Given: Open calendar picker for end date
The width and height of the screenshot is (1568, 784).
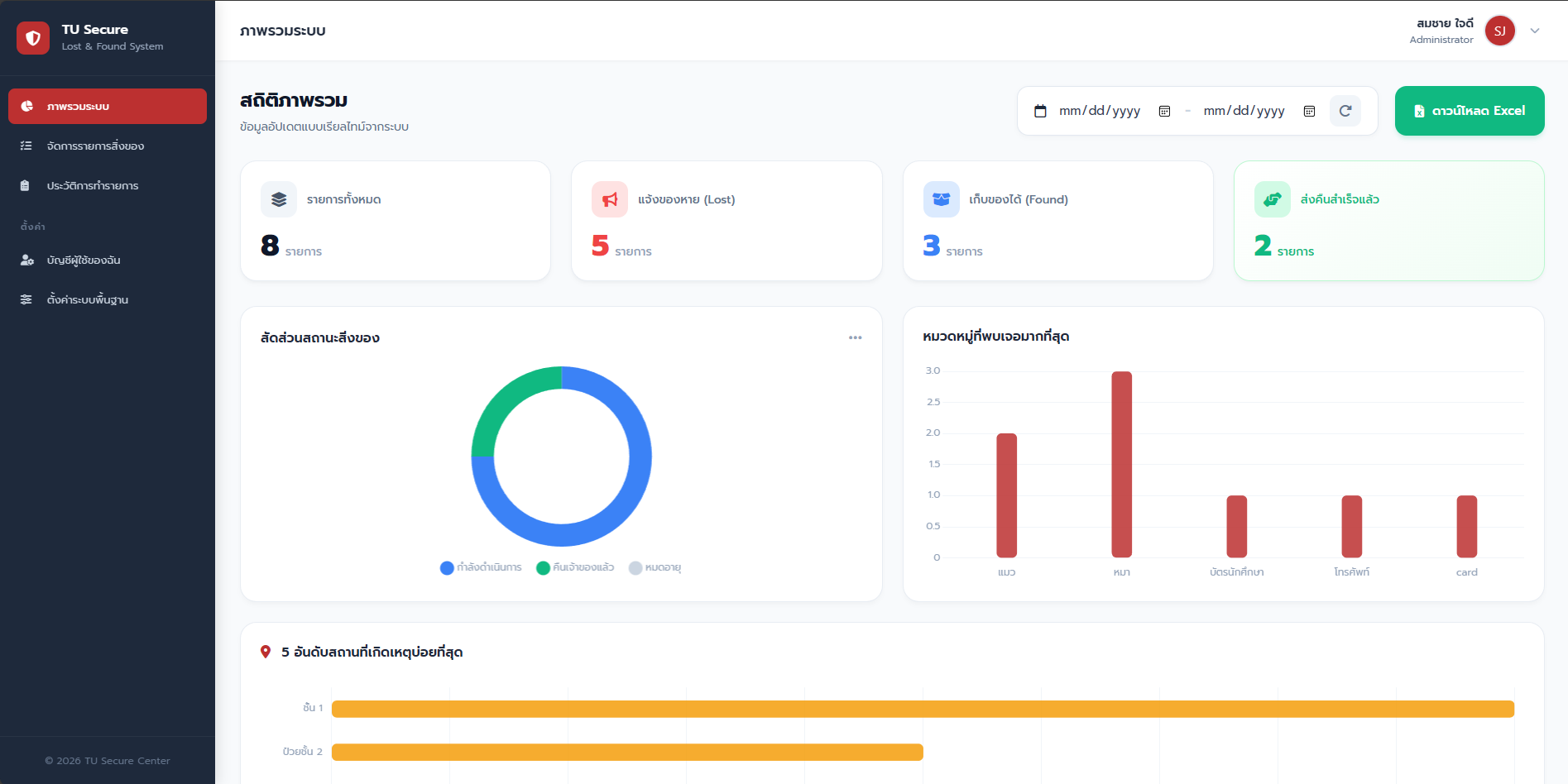Looking at the screenshot, I should (x=1309, y=111).
